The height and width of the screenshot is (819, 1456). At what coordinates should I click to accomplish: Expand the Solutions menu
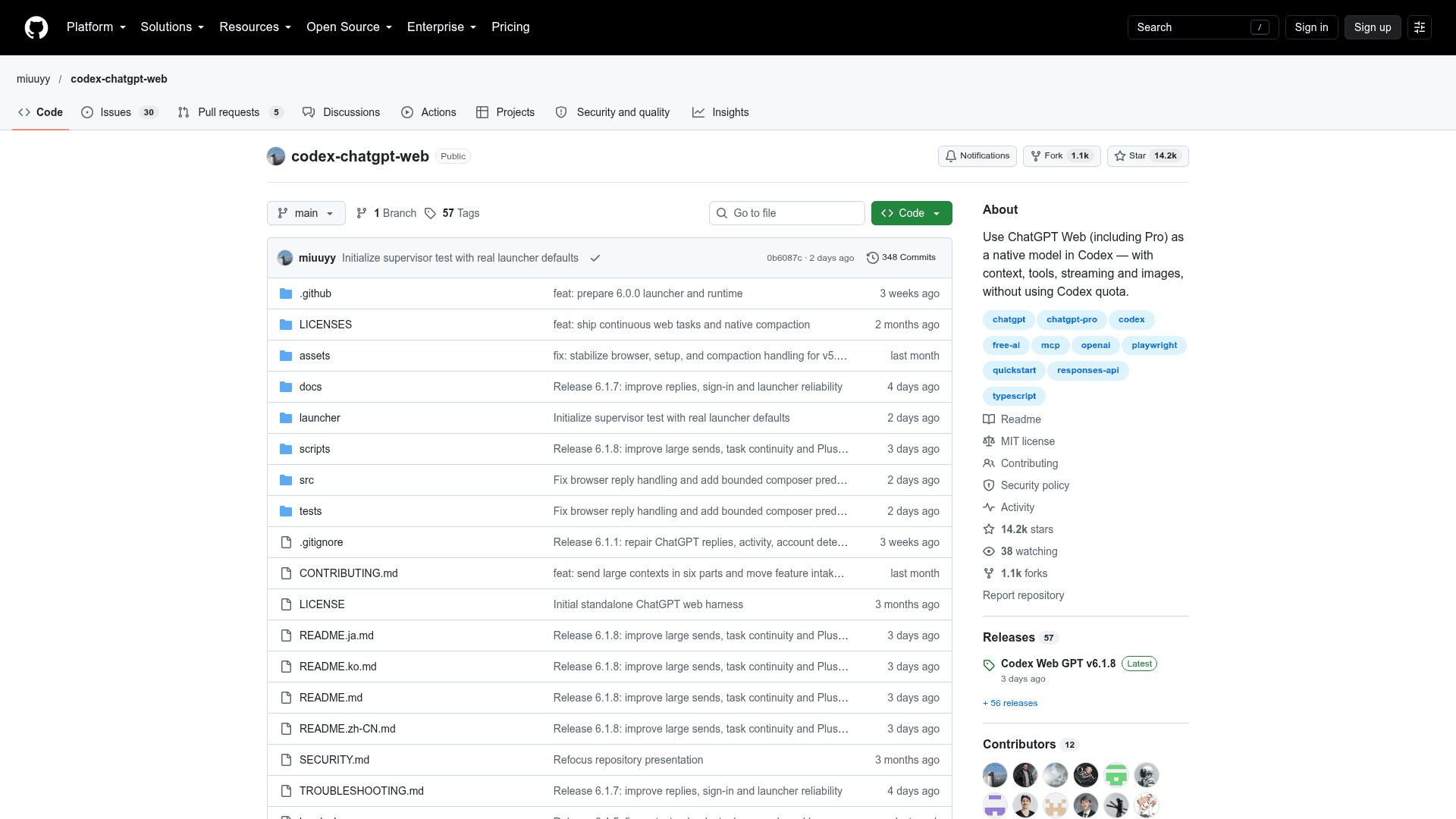pyautogui.click(x=172, y=27)
